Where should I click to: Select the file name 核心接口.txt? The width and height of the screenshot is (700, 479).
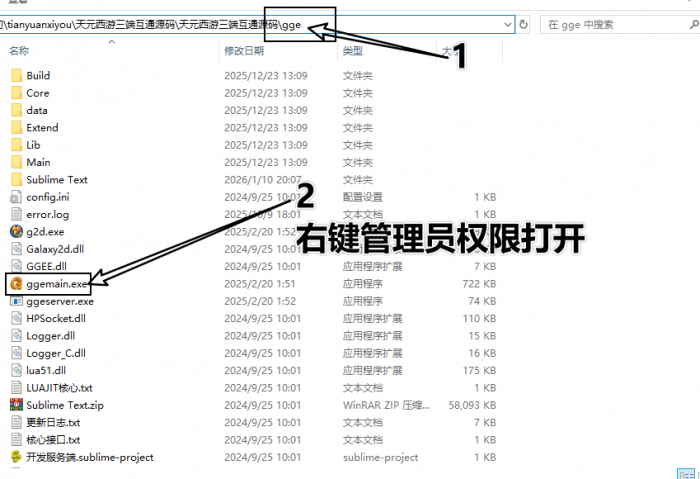(53, 440)
